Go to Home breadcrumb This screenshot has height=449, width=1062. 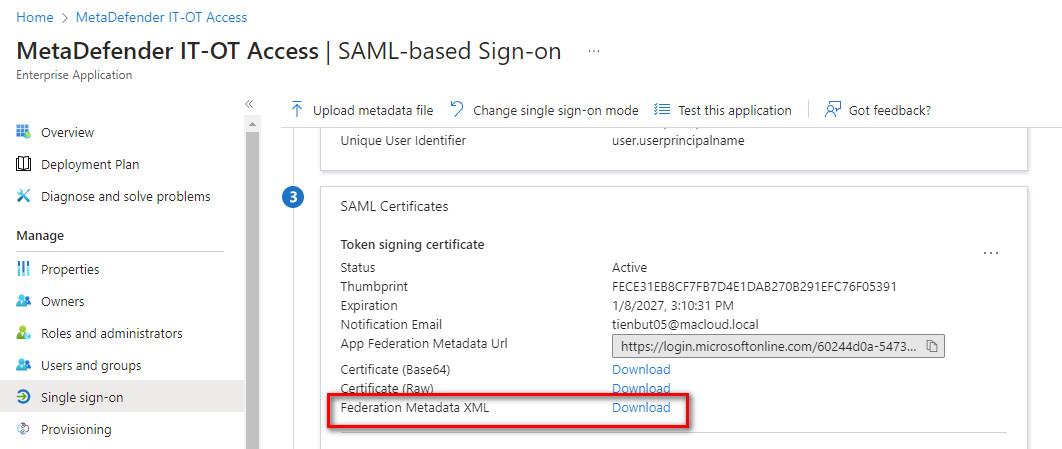click(35, 18)
